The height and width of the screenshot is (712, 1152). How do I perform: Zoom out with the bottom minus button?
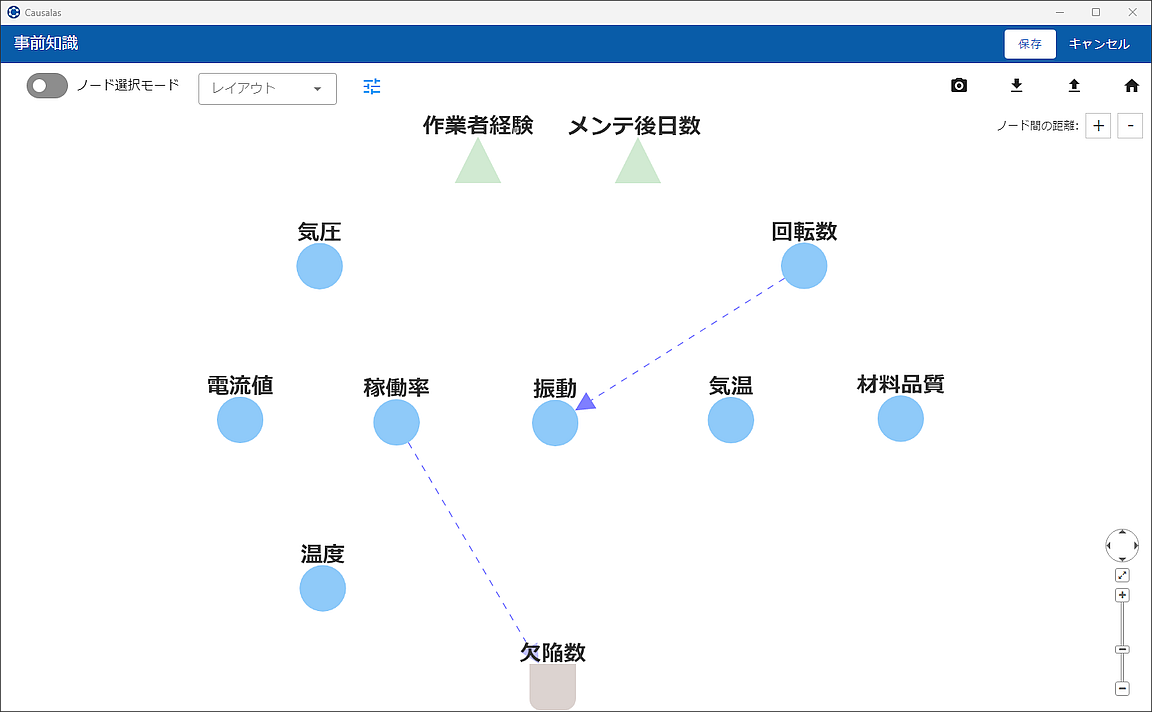(x=1122, y=688)
